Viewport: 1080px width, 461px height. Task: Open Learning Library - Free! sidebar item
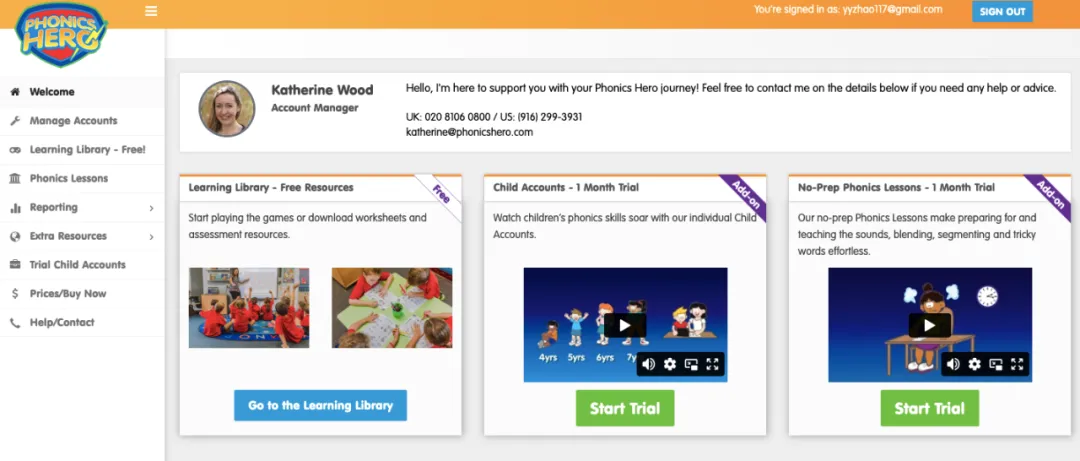[82, 150]
